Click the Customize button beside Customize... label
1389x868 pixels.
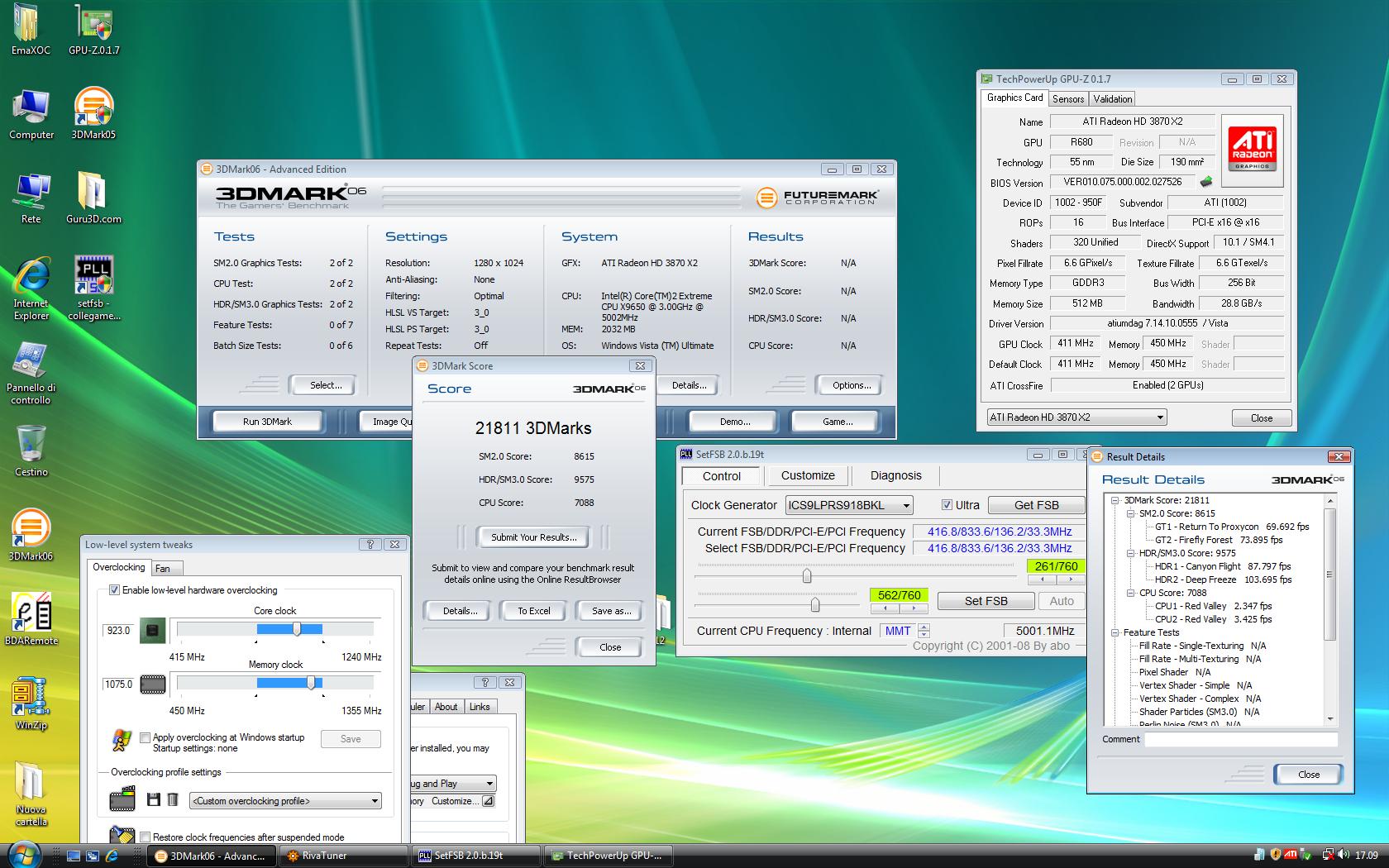coord(489,801)
